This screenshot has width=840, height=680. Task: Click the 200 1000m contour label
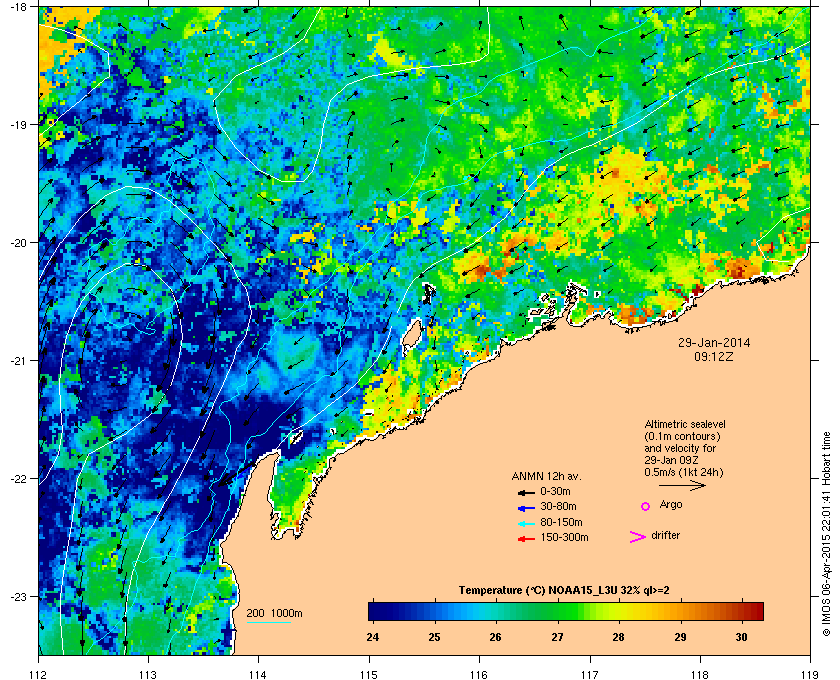[274, 614]
